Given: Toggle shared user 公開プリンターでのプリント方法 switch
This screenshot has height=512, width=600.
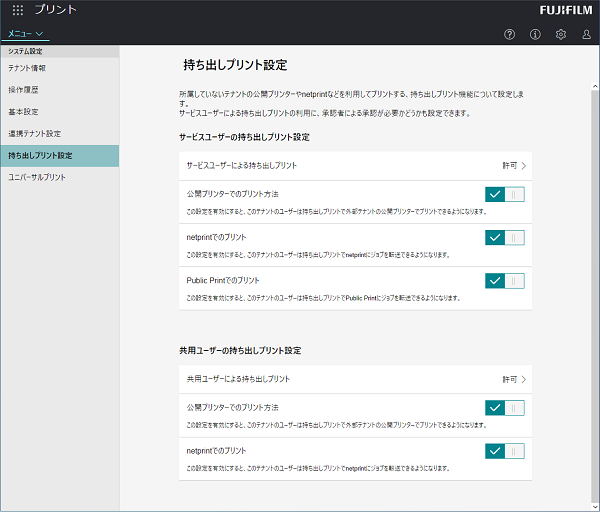Looking at the screenshot, I should [x=505, y=408].
